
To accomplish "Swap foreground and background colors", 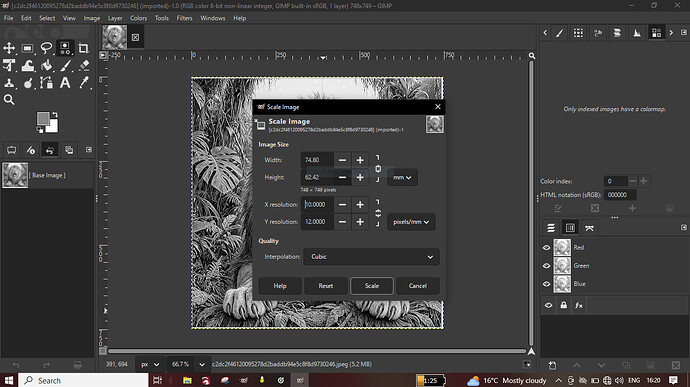I will pos(55,115).
